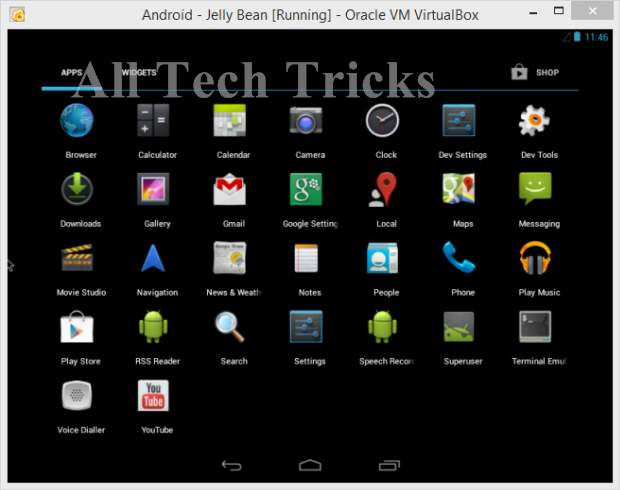Click the 11:46 status bar clock
This screenshot has width=620, height=490.
point(596,37)
